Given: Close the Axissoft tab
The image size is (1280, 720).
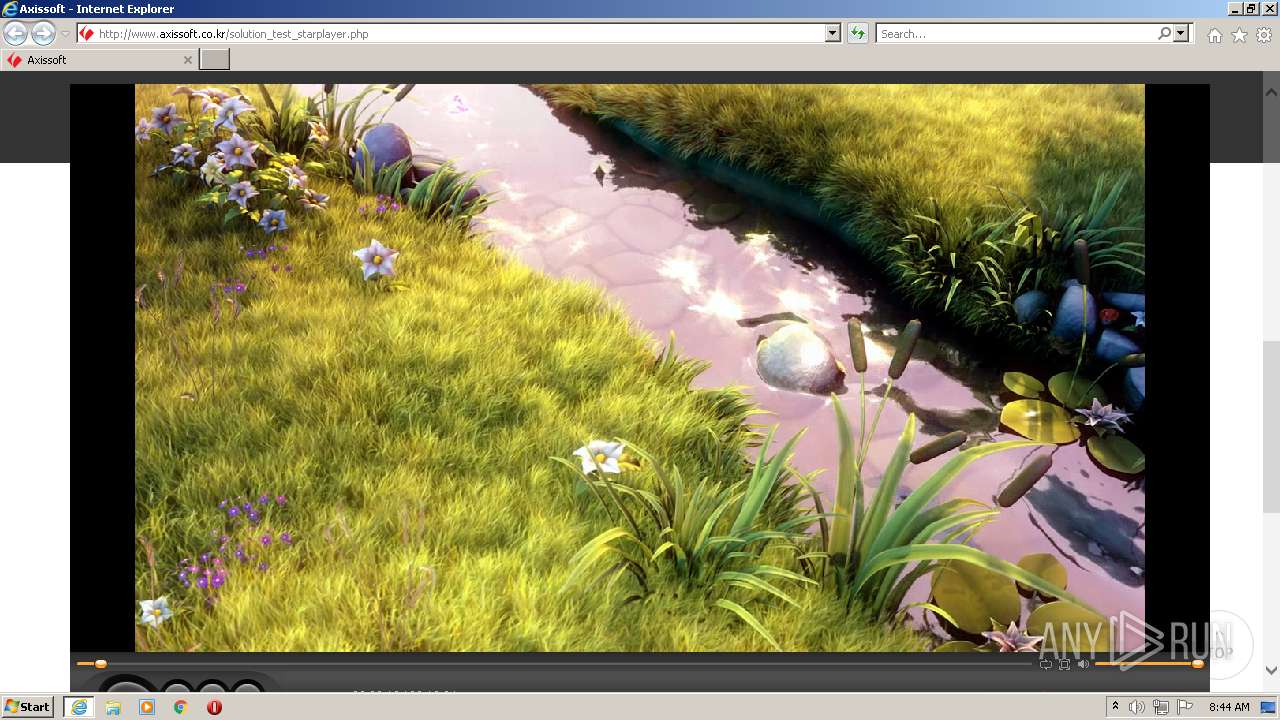Looking at the screenshot, I should coord(187,60).
